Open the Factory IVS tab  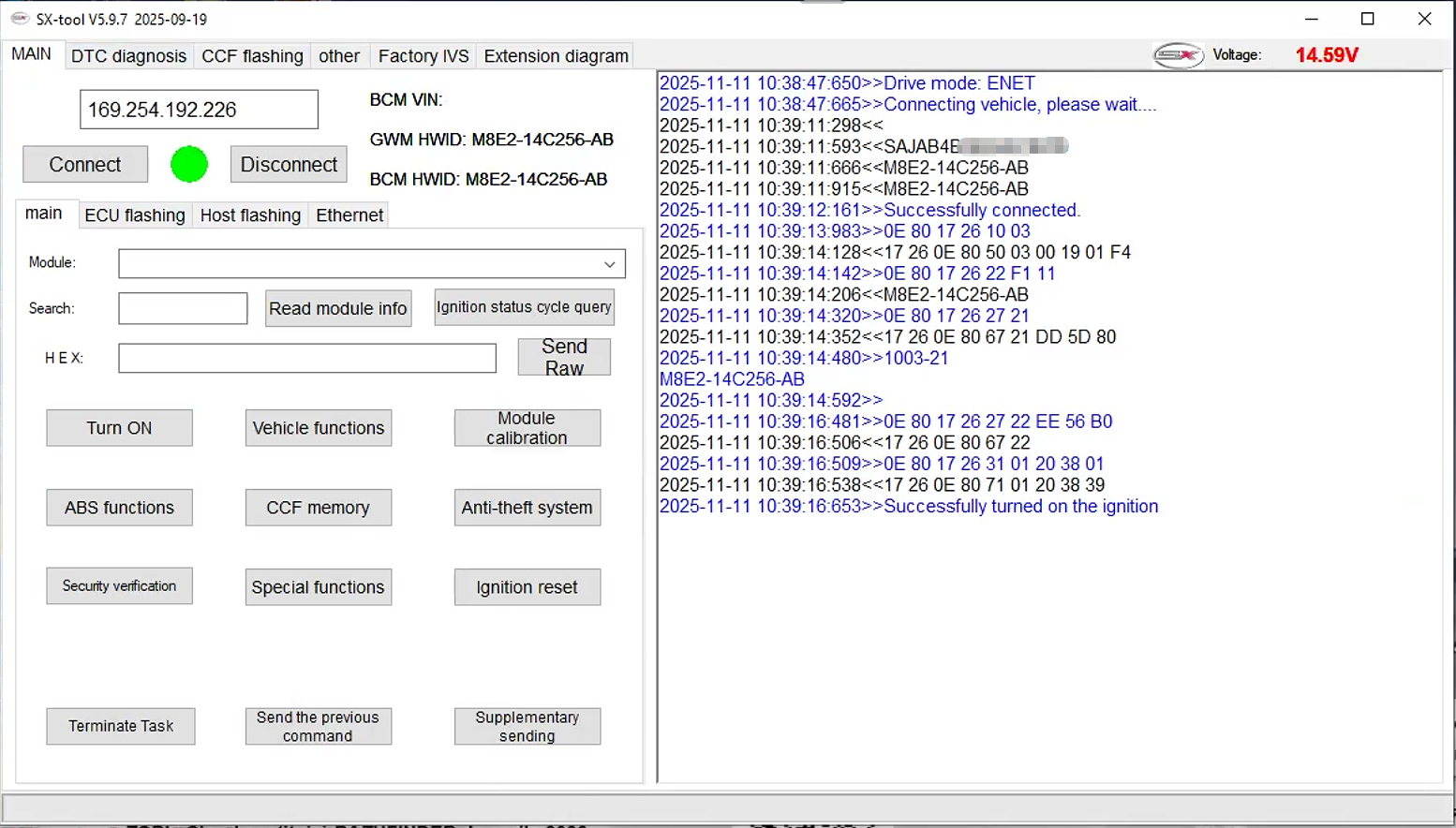(x=423, y=56)
